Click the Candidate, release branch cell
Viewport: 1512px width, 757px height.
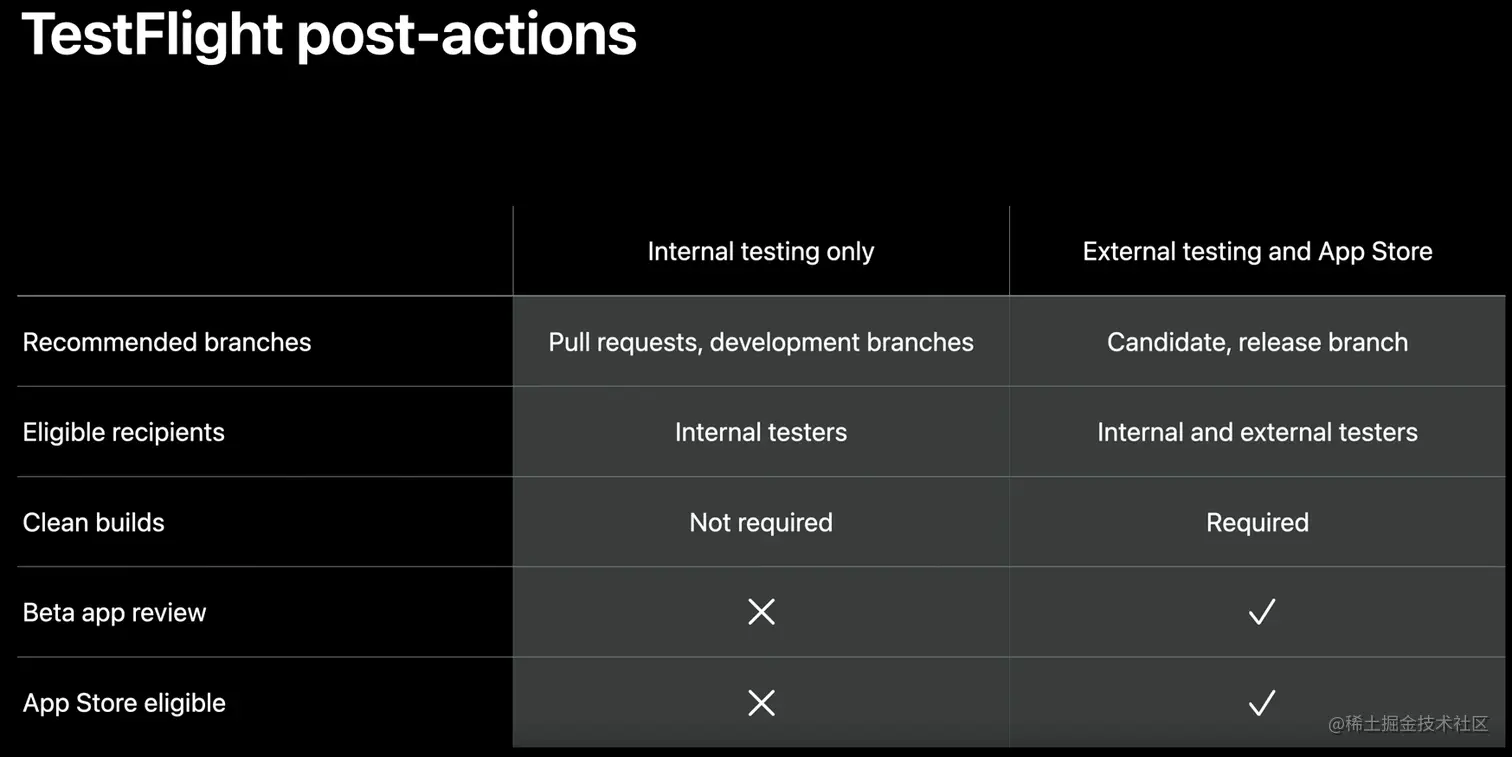(x=1257, y=342)
